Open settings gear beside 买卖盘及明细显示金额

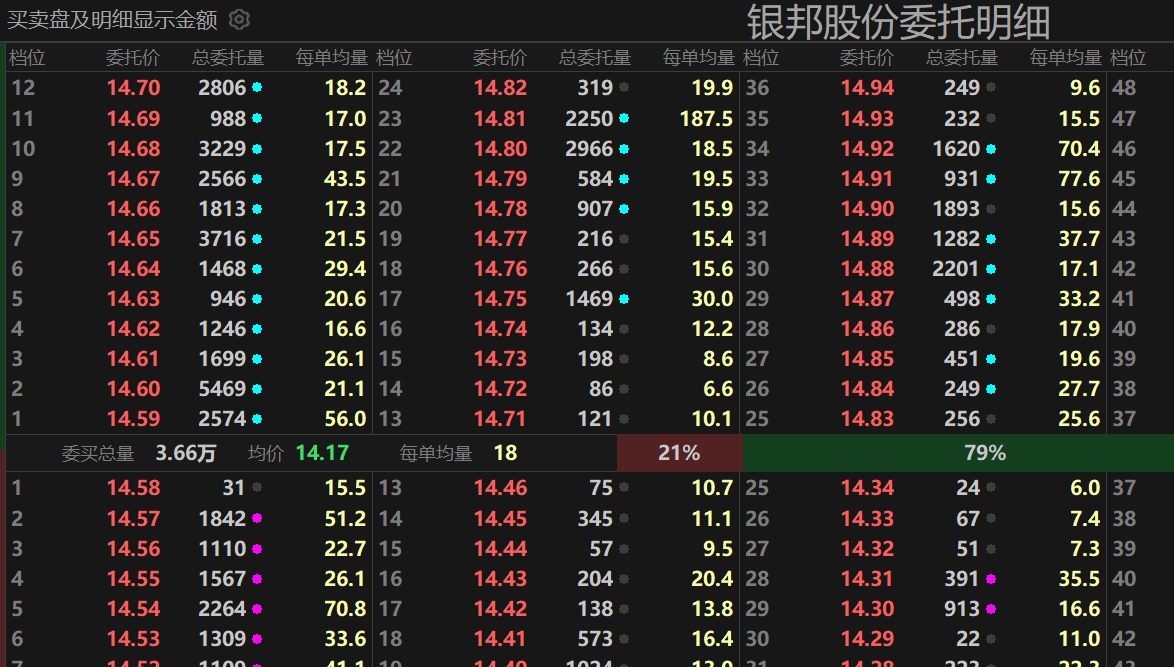(x=239, y=19)
